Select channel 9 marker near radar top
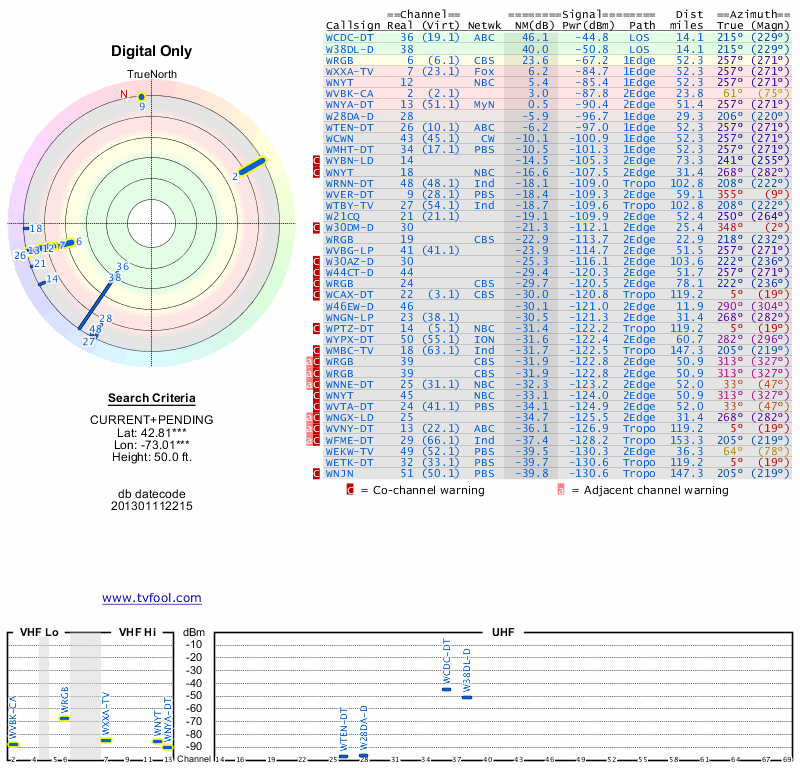Screen dimensions: 800x768 coord(142,98)
